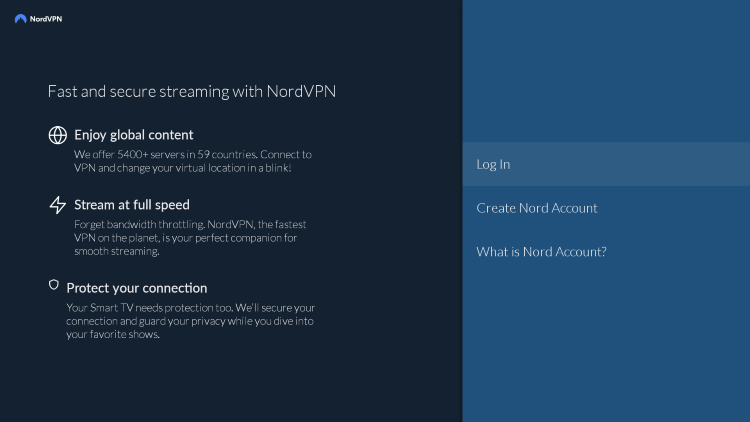
Task: Select the Log In option
Action: (493, 164)
